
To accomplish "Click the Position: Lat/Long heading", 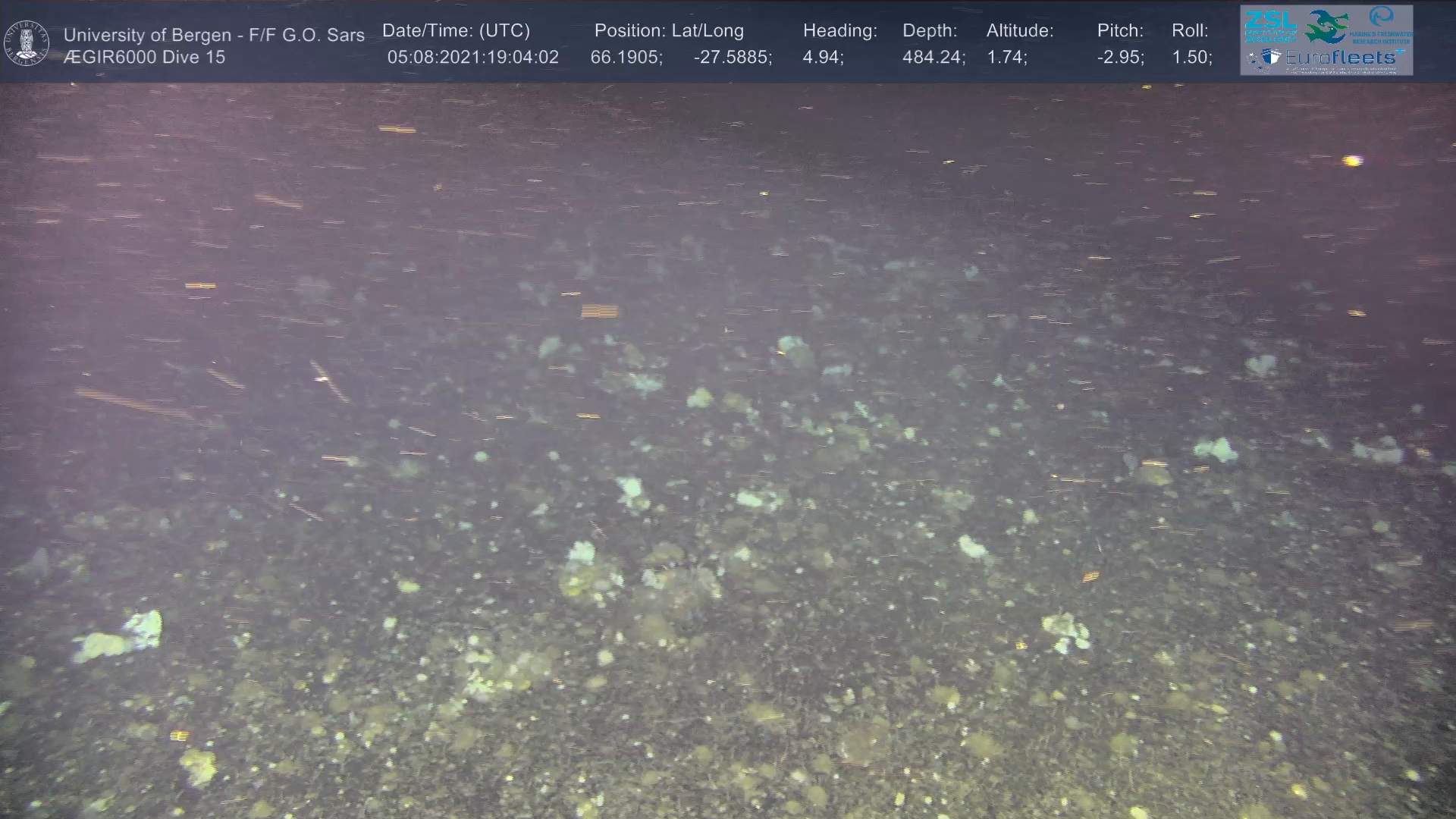I will (668, 30).
